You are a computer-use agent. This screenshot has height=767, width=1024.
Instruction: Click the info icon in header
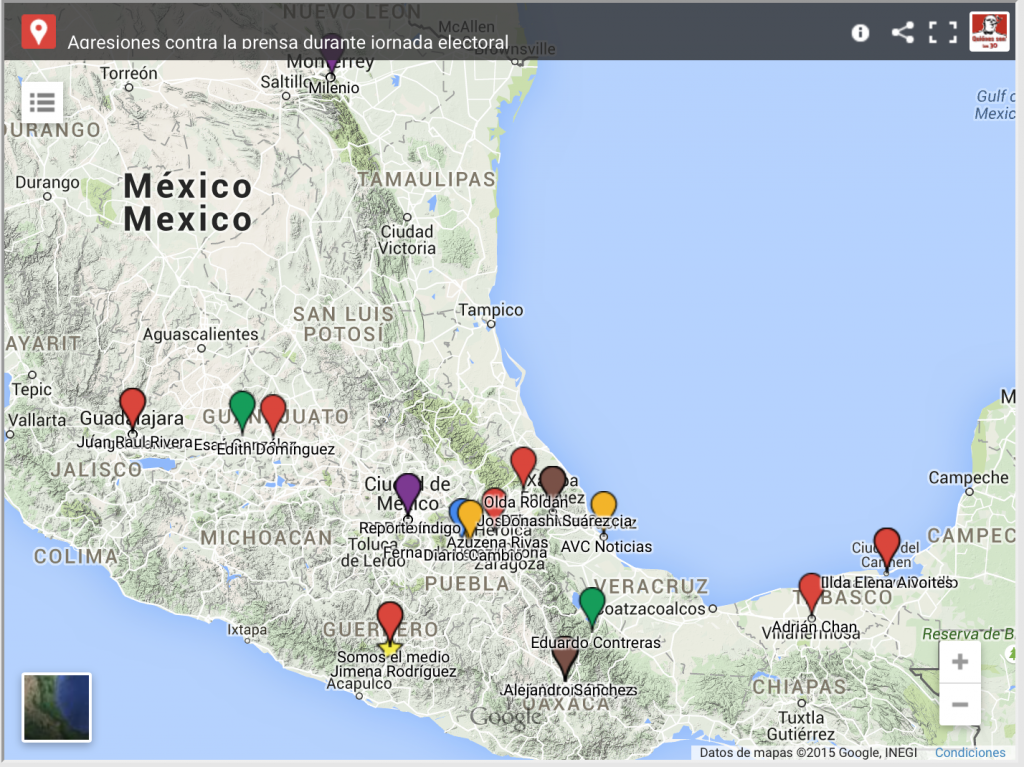860,33
